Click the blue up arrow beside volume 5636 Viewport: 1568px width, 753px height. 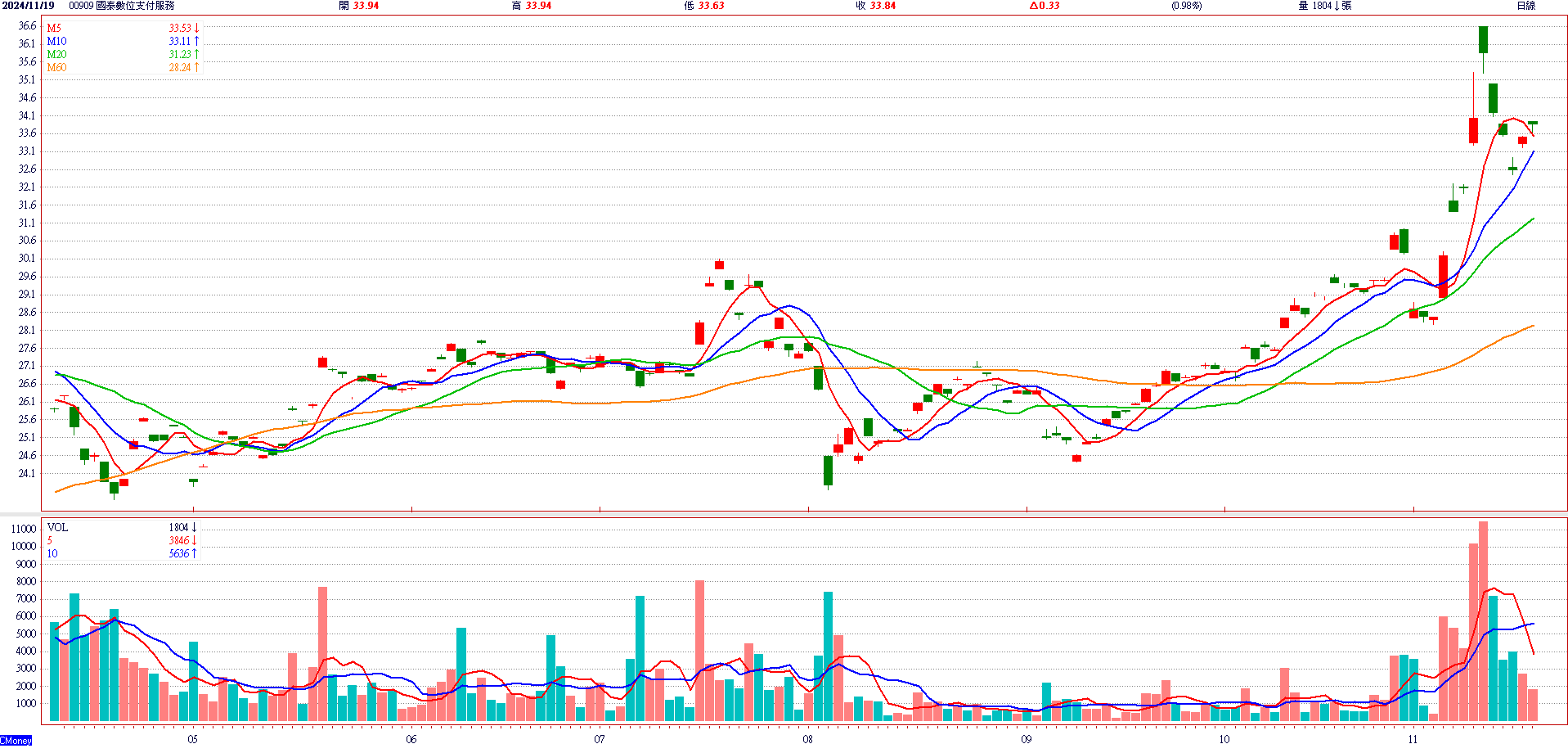[195, 553]
